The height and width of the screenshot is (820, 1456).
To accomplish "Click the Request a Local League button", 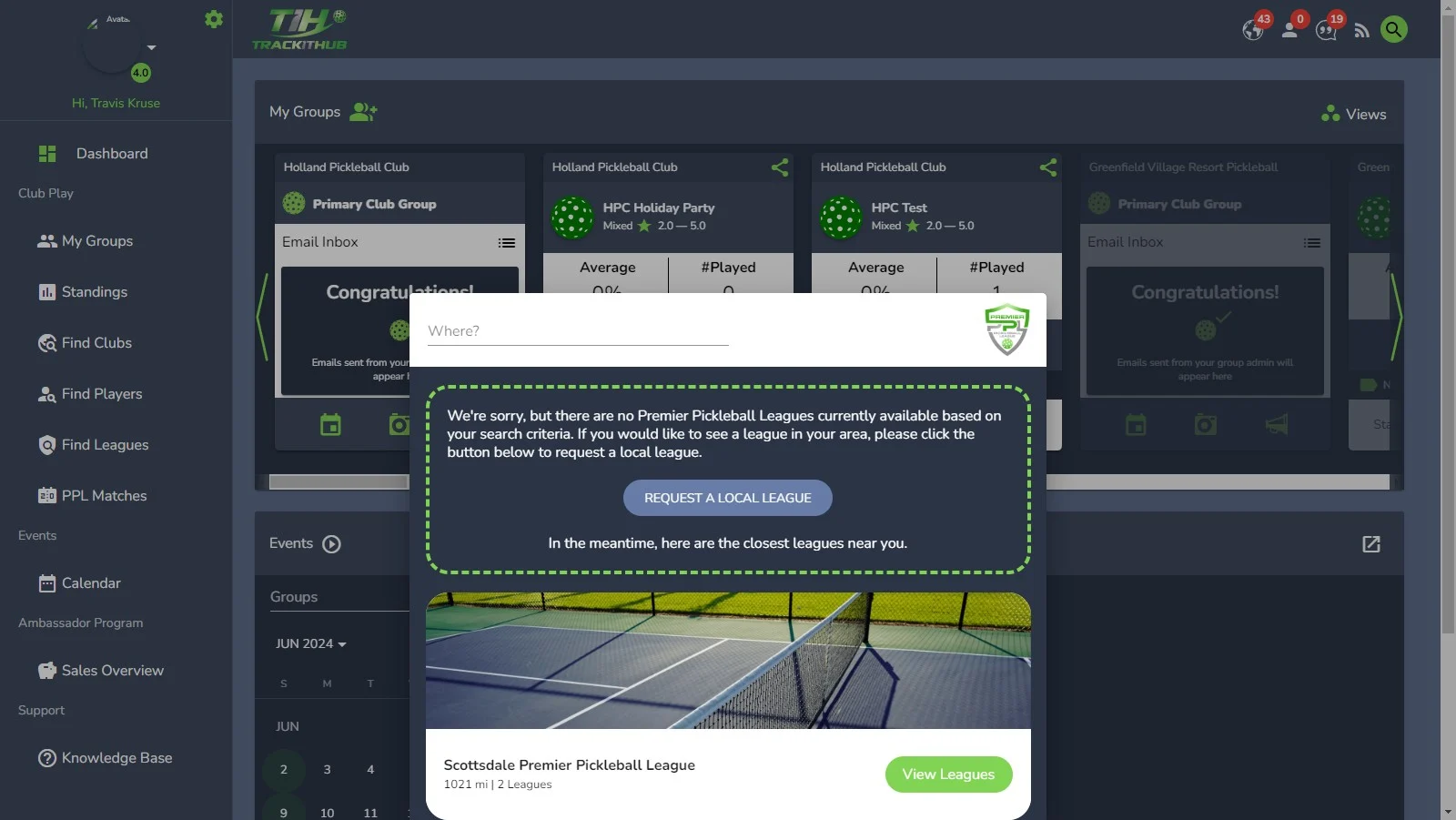I will pyautogui.click(x=728, y=498).
